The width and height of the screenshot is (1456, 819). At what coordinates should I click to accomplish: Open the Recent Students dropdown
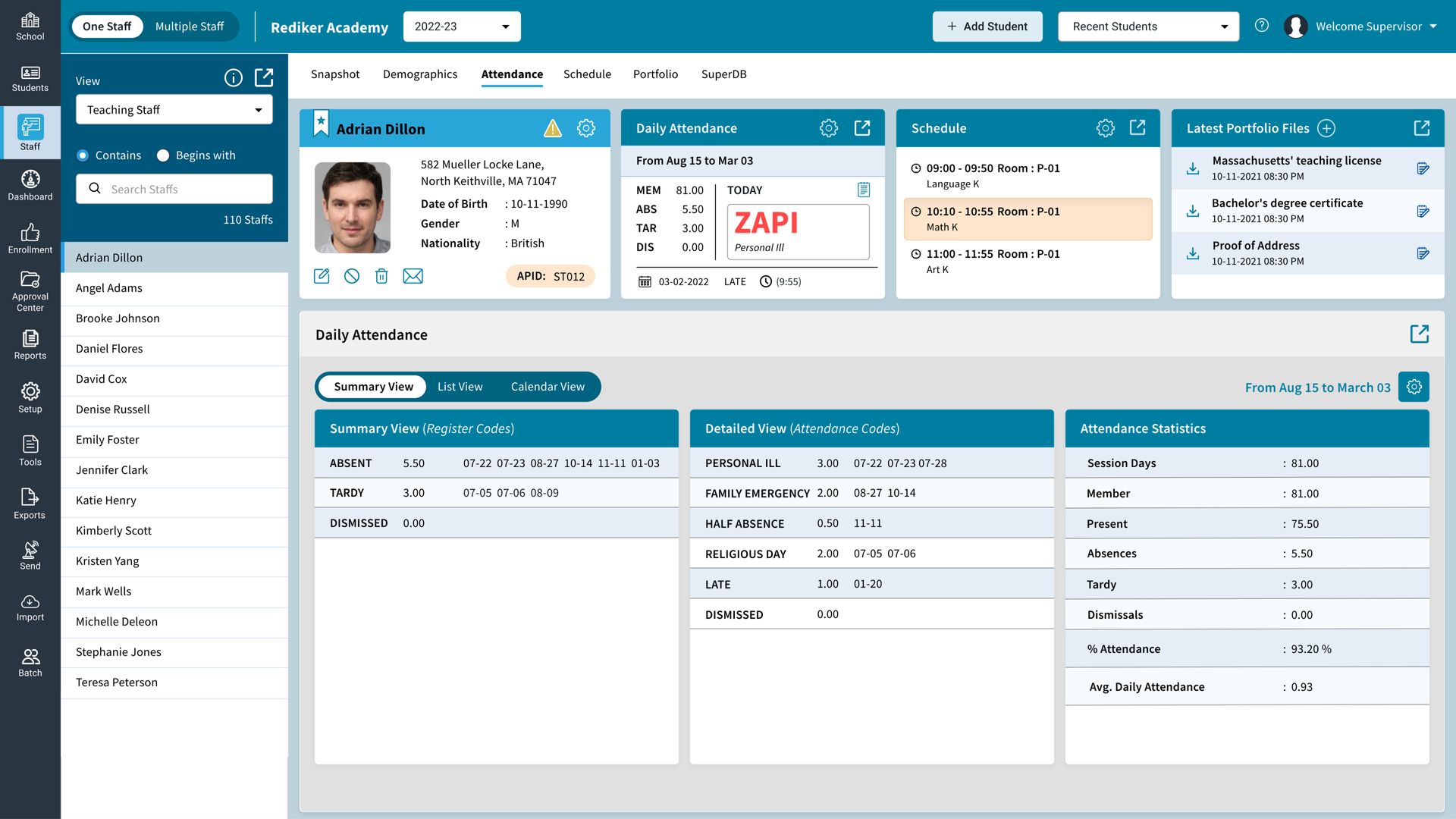click(1147, 26)
